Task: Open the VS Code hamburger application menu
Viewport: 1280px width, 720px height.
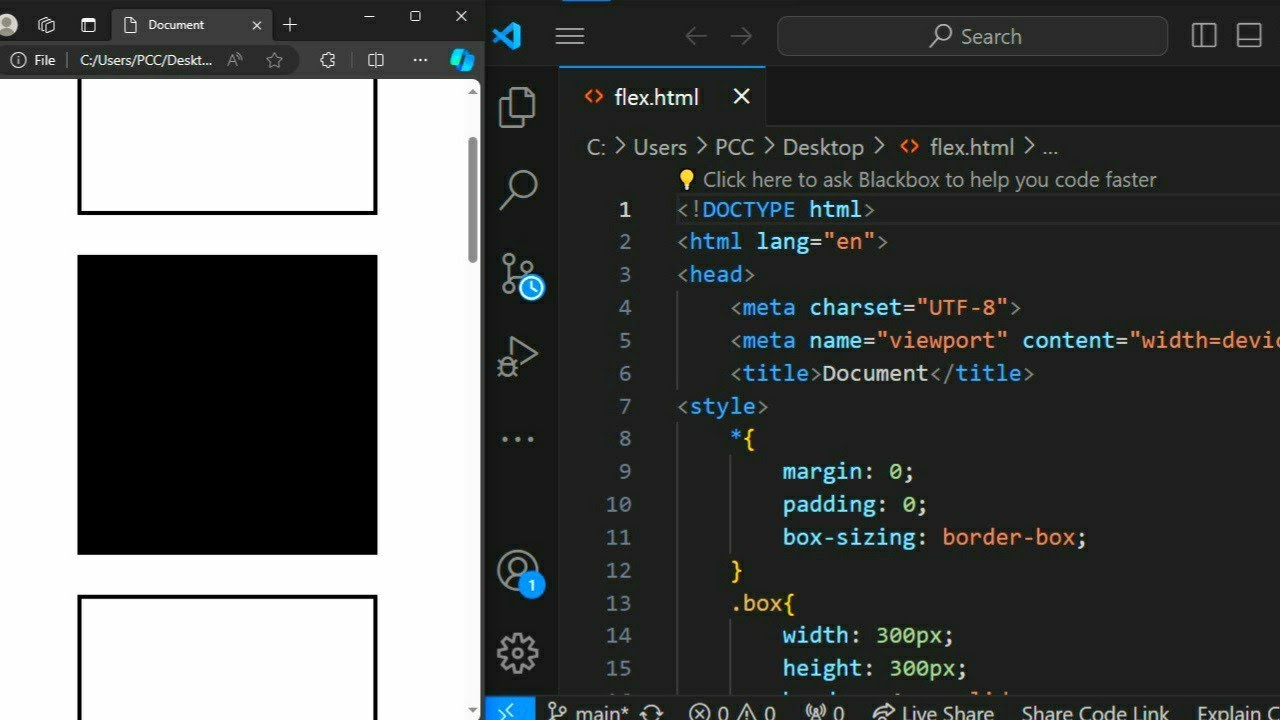Action: (570, 36)
